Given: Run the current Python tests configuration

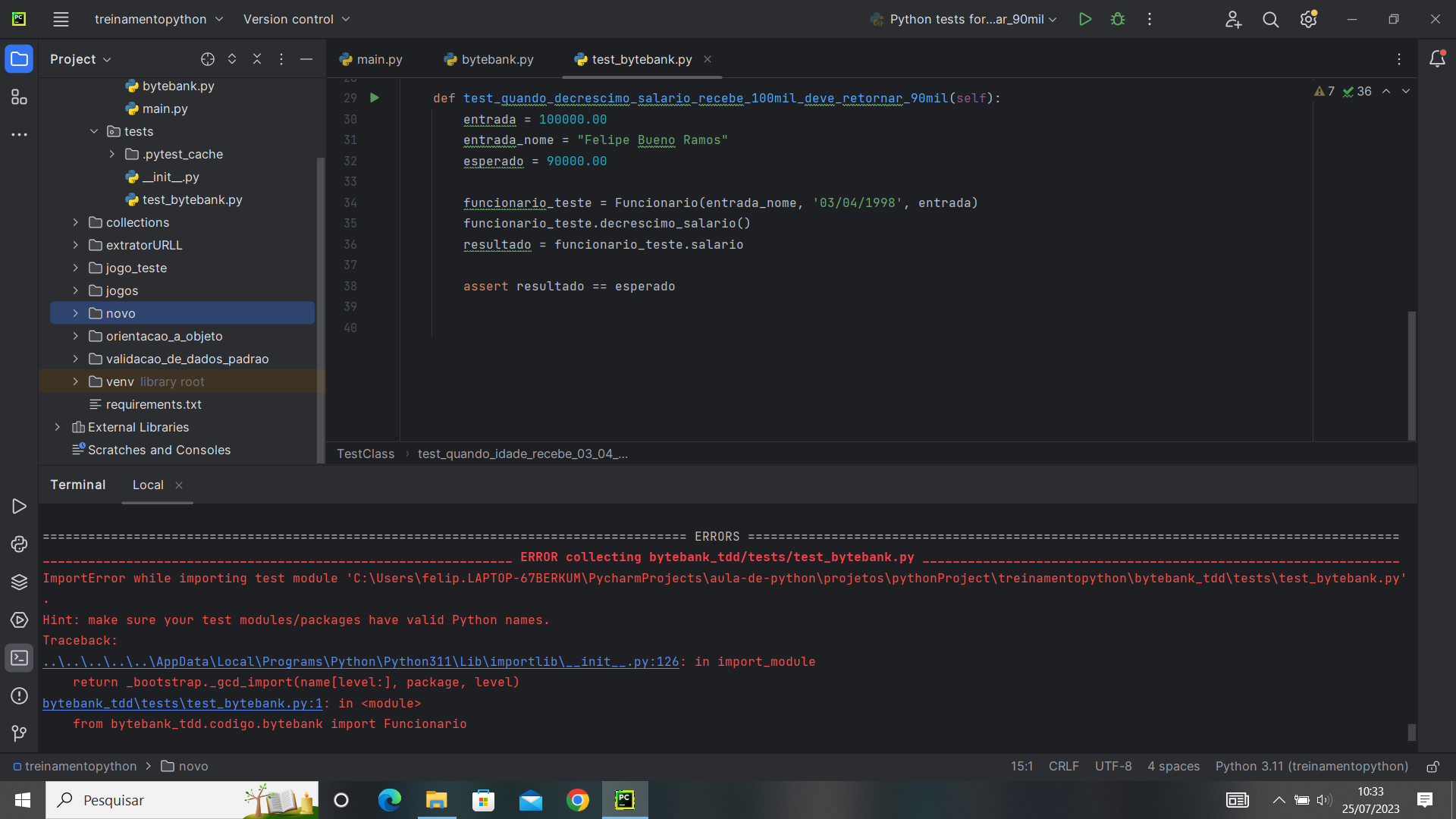Looking at the screenshot, I should [x=1085, y=20].
